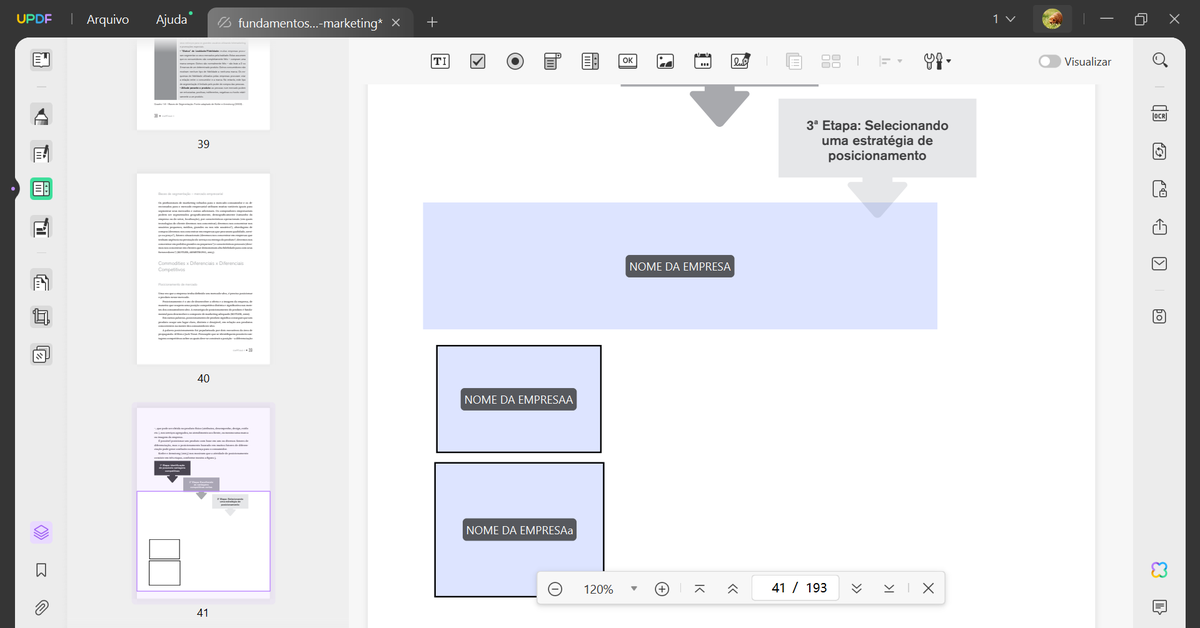Open the UPDF AI assistant icon
This screenshot has height=628, width=1200.
pyautogui.click(x=1160, y=570)
